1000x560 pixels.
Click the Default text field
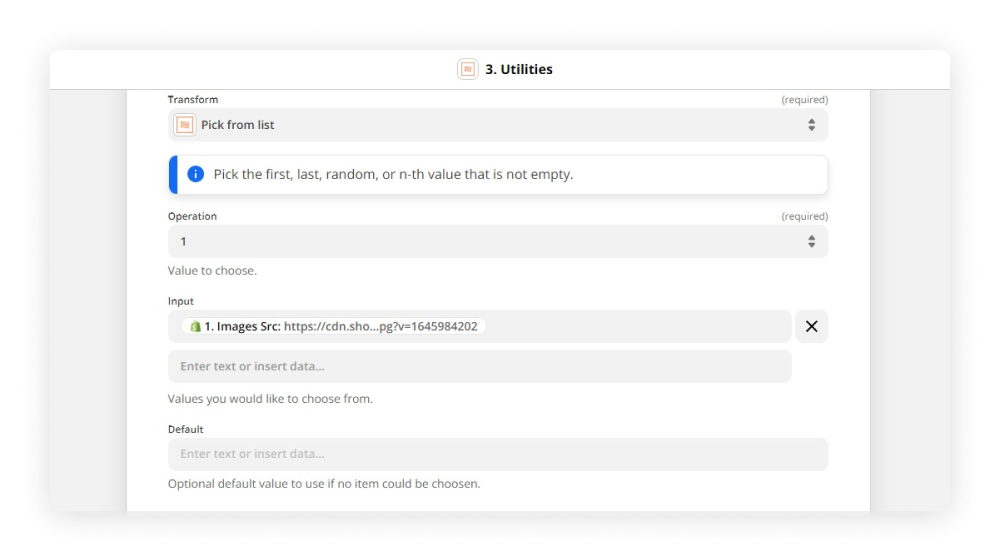(498, 454)
